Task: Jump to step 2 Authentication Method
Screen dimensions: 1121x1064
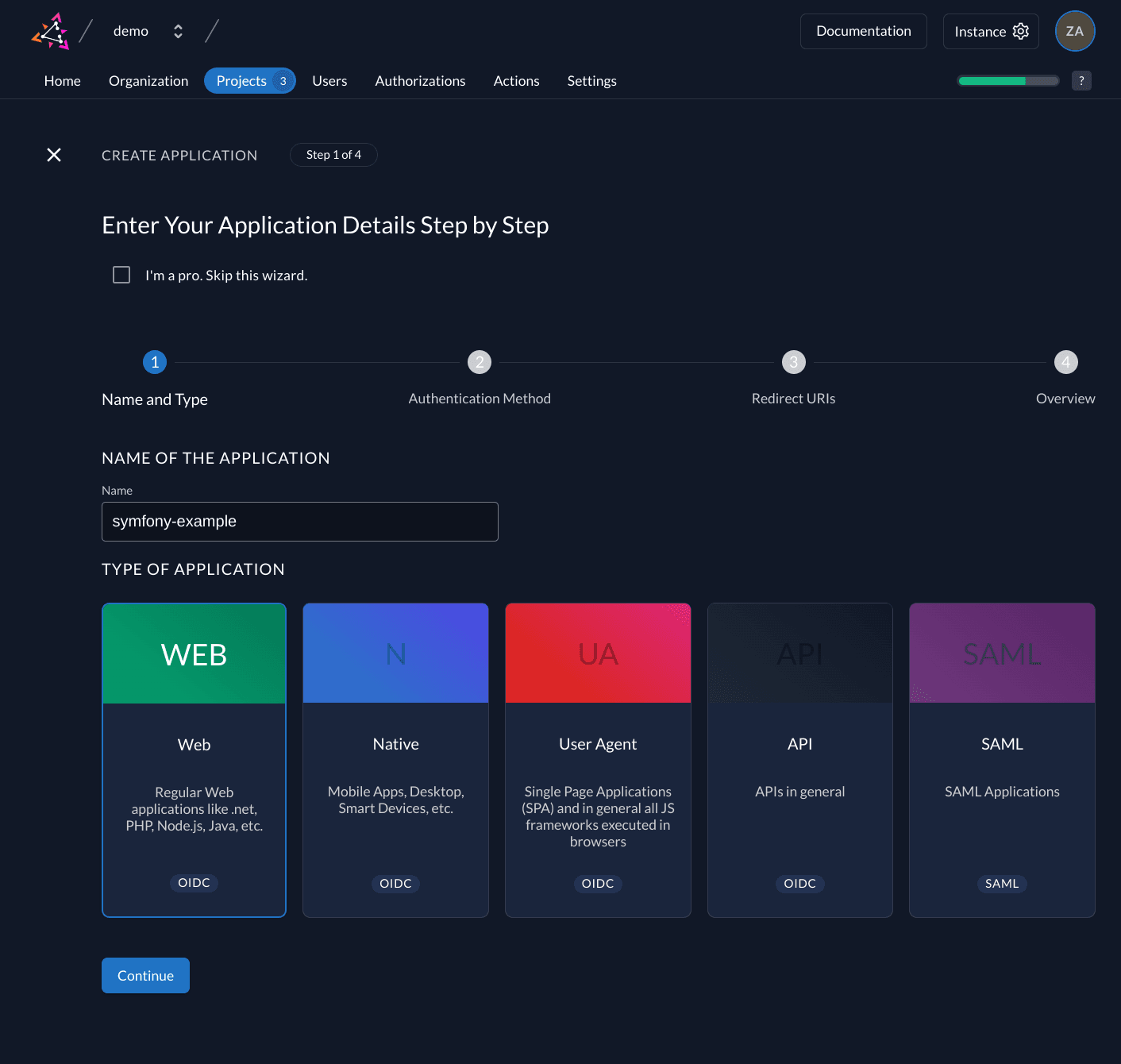Action: (480, 362)
